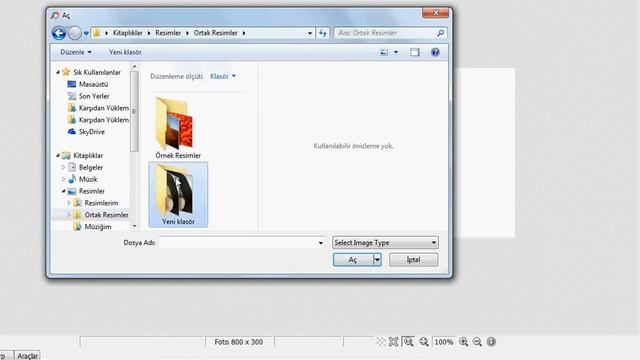
Task: Select Kitaplıklar in the address breadcrumb
Action: (x=128, y=33)
